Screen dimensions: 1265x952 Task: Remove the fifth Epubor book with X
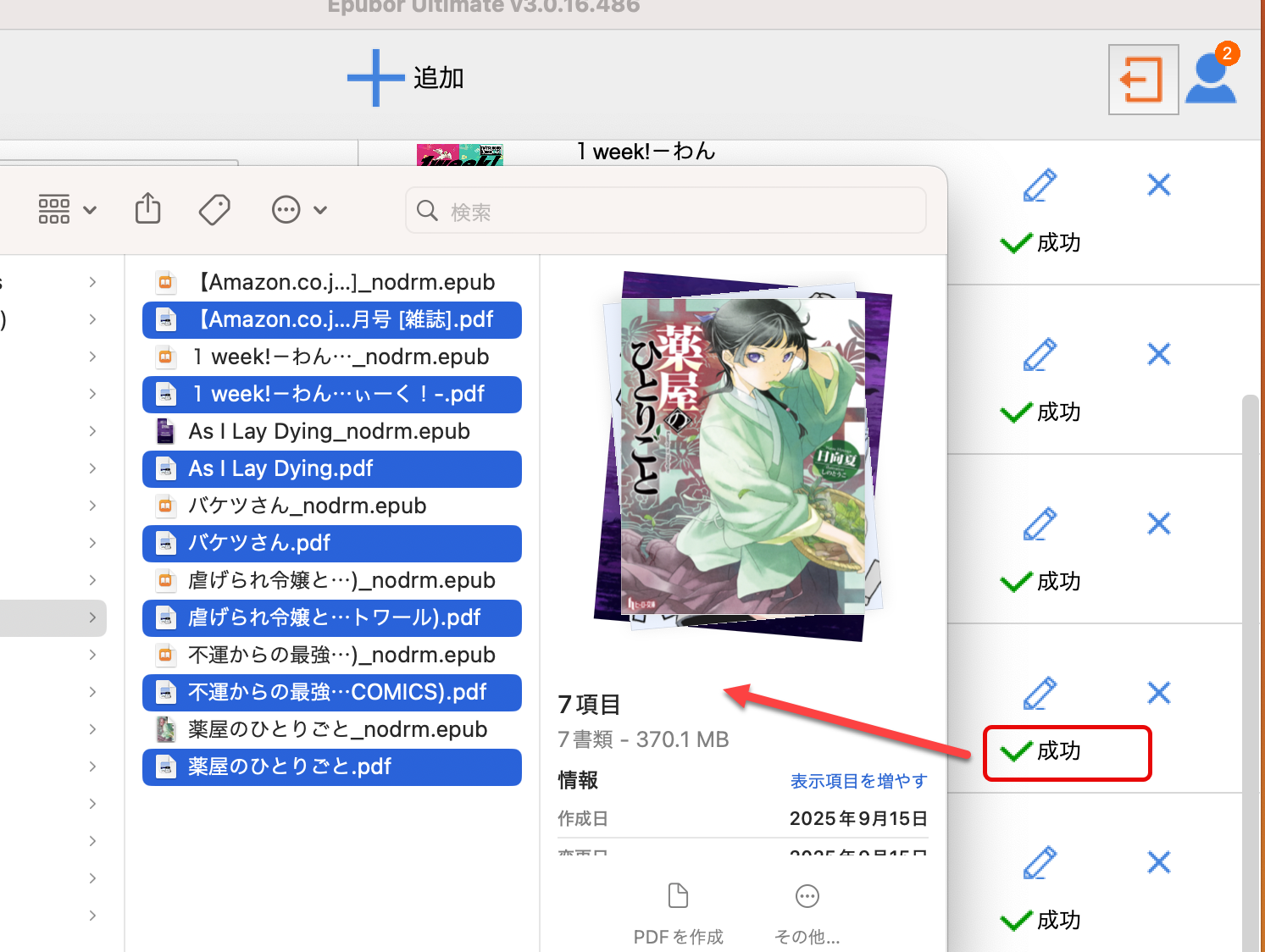tap(1159, 862)
